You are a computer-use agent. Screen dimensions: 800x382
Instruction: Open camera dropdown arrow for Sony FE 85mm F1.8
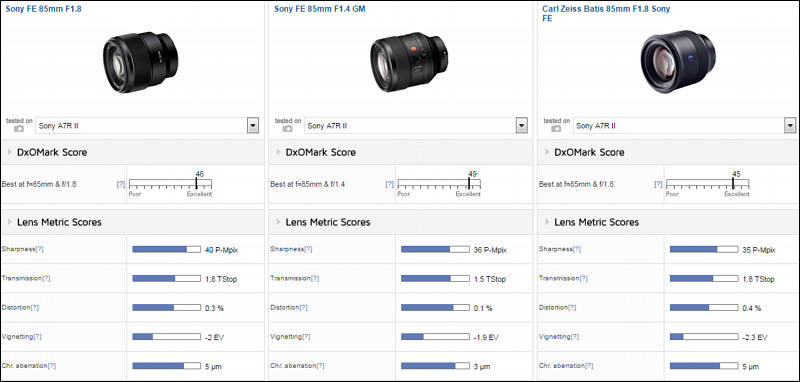[253, 125]
